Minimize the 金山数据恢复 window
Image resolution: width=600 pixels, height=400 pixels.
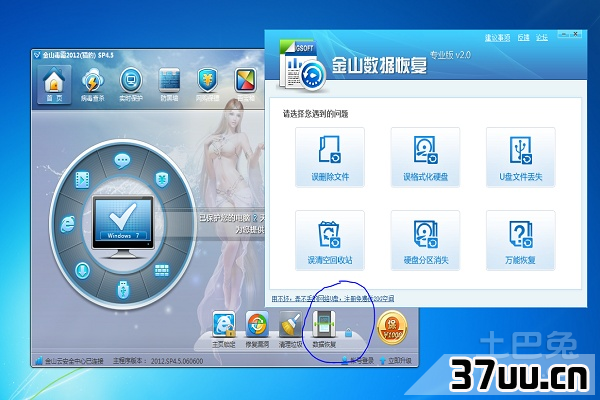click(x=564, y=34)
